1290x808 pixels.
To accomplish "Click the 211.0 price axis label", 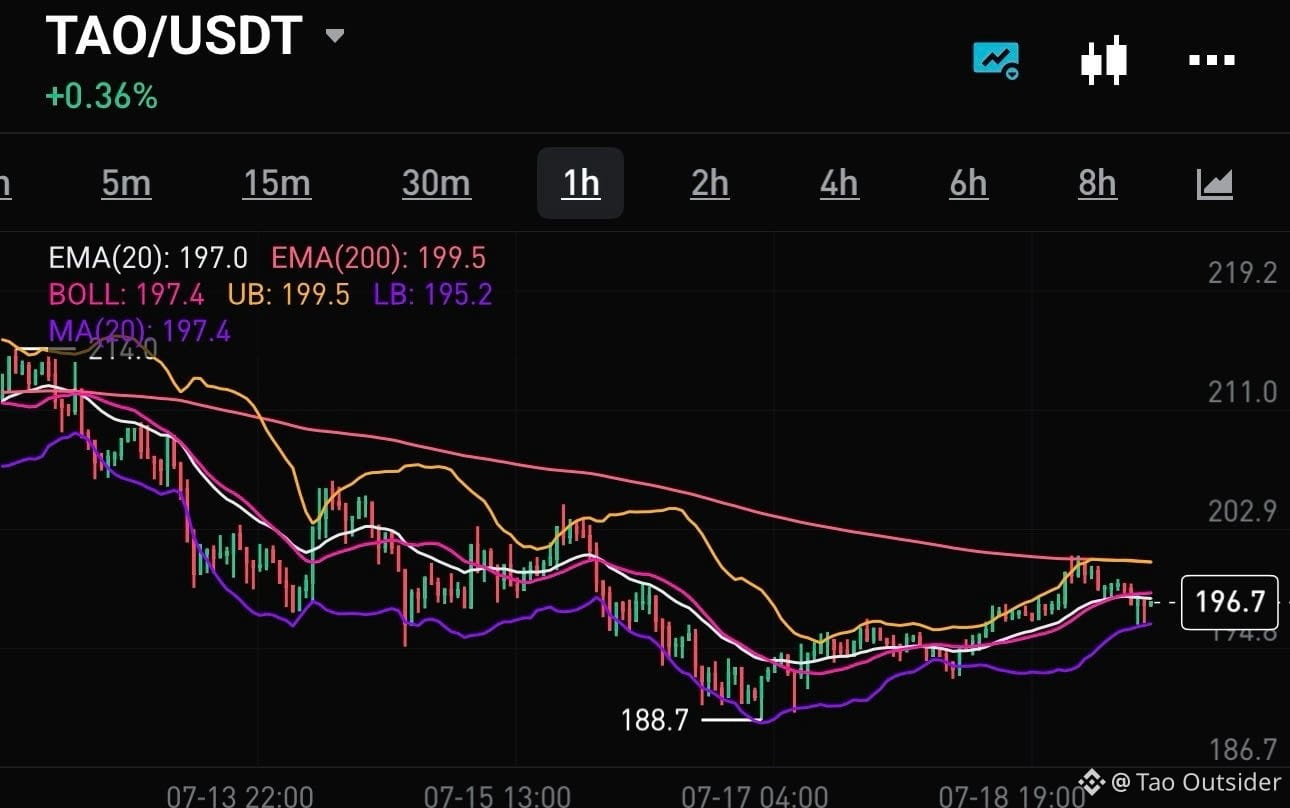I will pyautogui.click(x=1242, y=392).
